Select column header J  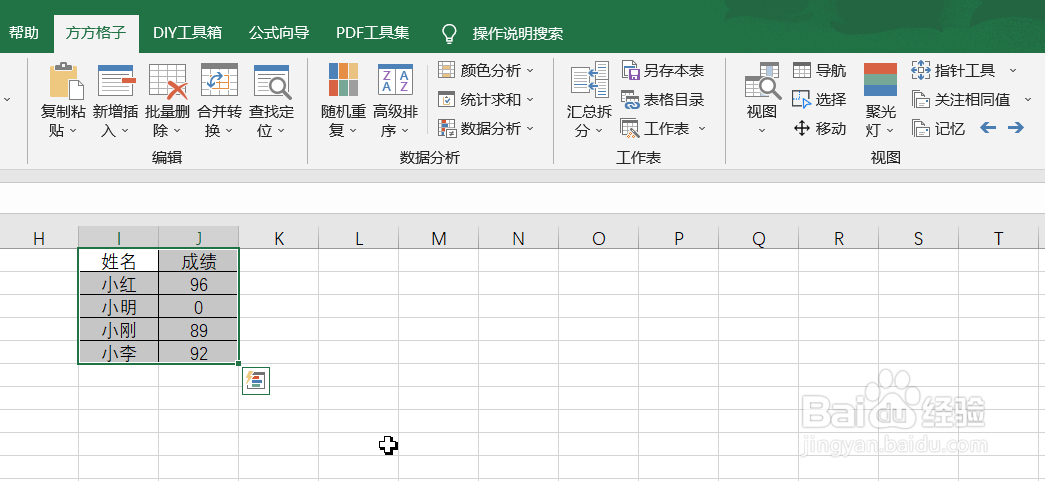[x=199, y=238]
